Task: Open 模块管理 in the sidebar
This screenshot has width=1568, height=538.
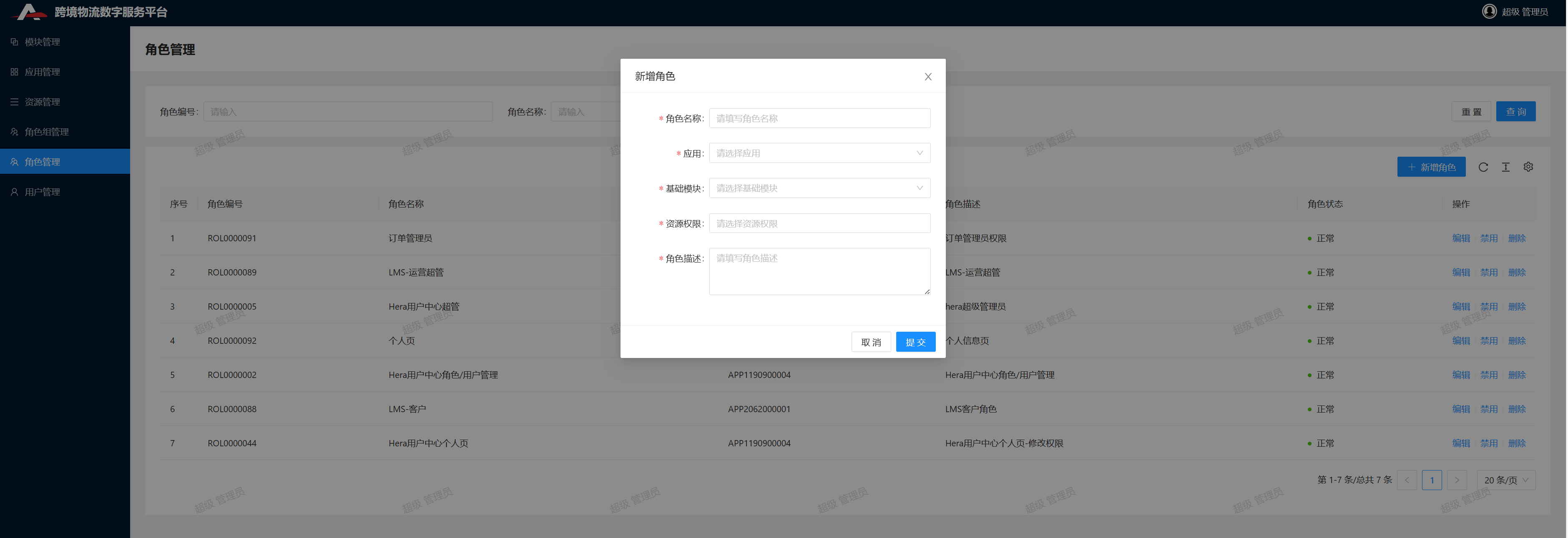Action: [65, 42]
